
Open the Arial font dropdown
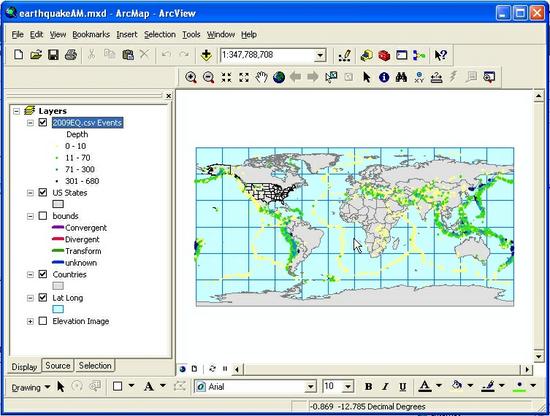[x=310, y=387]
